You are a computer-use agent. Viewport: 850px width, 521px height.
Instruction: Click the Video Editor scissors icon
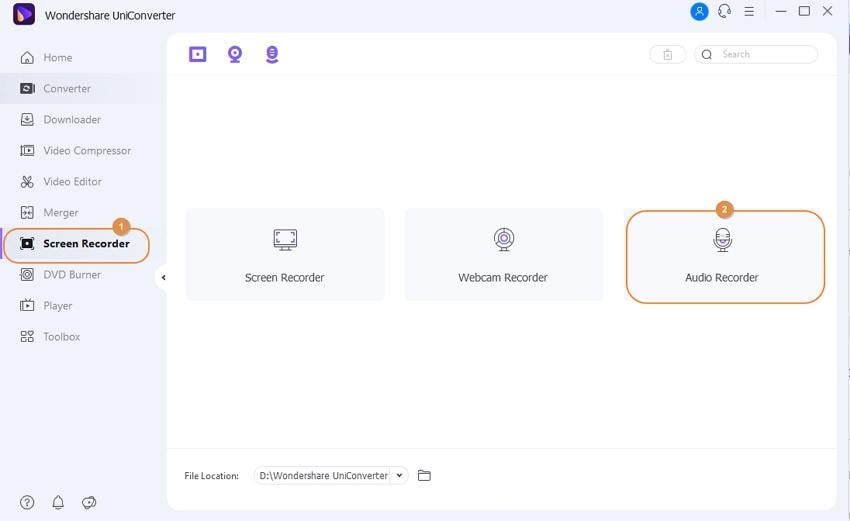click(x=27, y=182)
